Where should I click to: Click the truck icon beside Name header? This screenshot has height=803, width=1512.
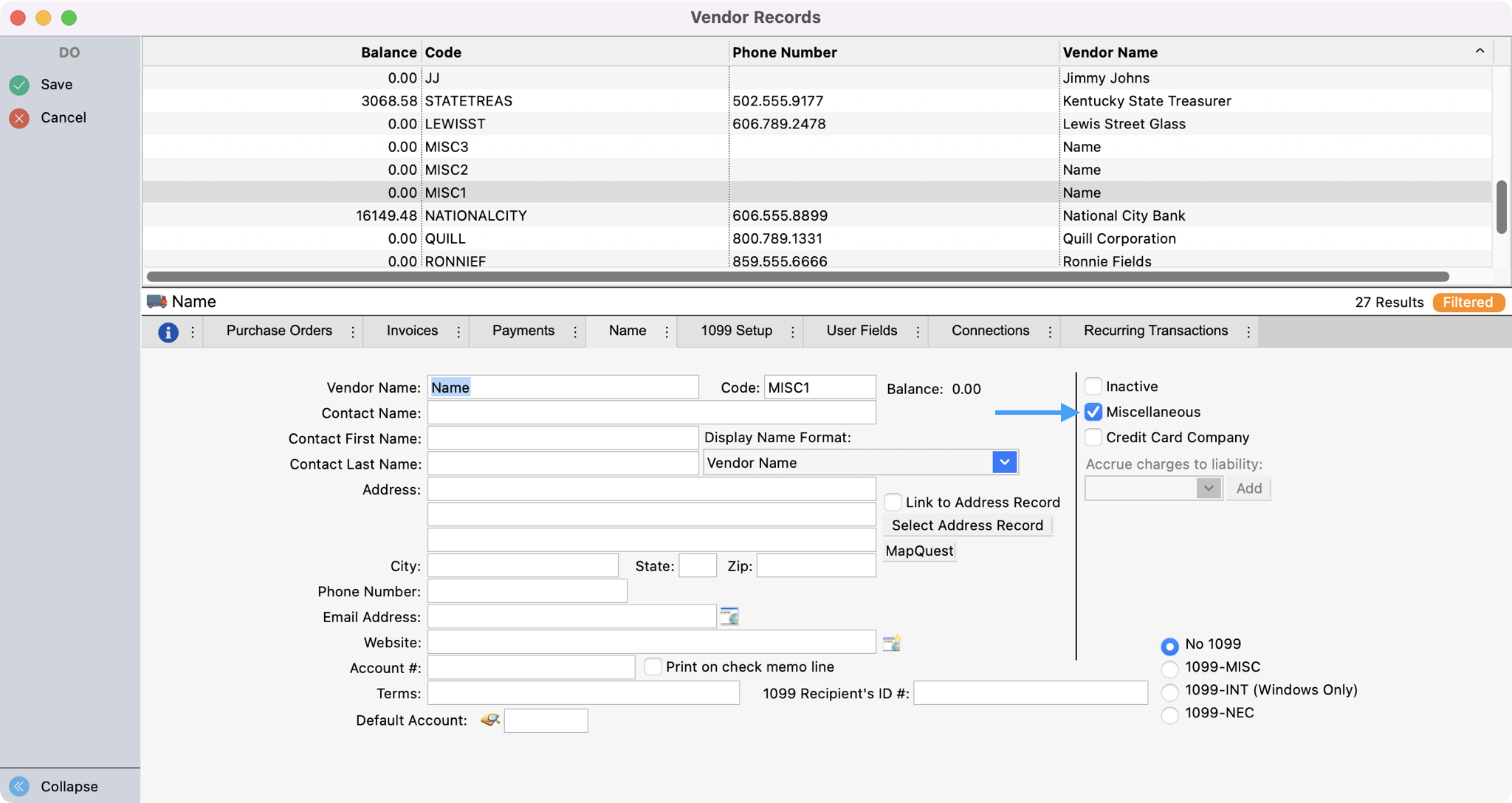pyautogui.click(x=157, y=301)
